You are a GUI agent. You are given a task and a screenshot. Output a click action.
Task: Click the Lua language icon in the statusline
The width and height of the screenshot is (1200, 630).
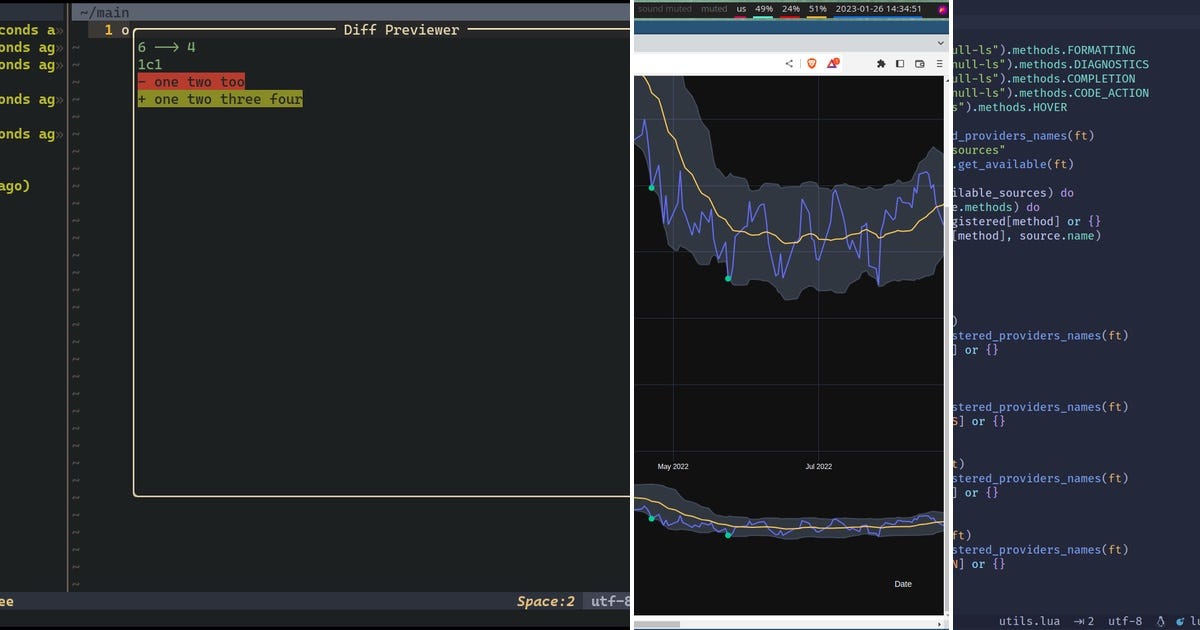coord(1180,621)
